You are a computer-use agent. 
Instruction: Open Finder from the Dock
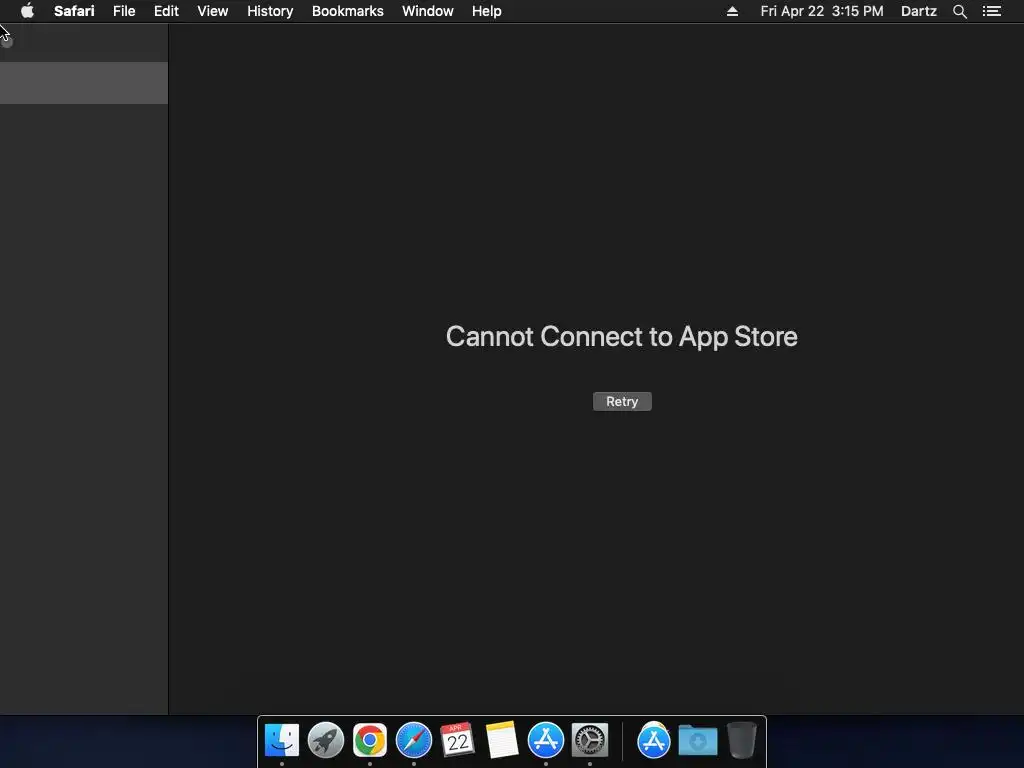coord(282,740)
